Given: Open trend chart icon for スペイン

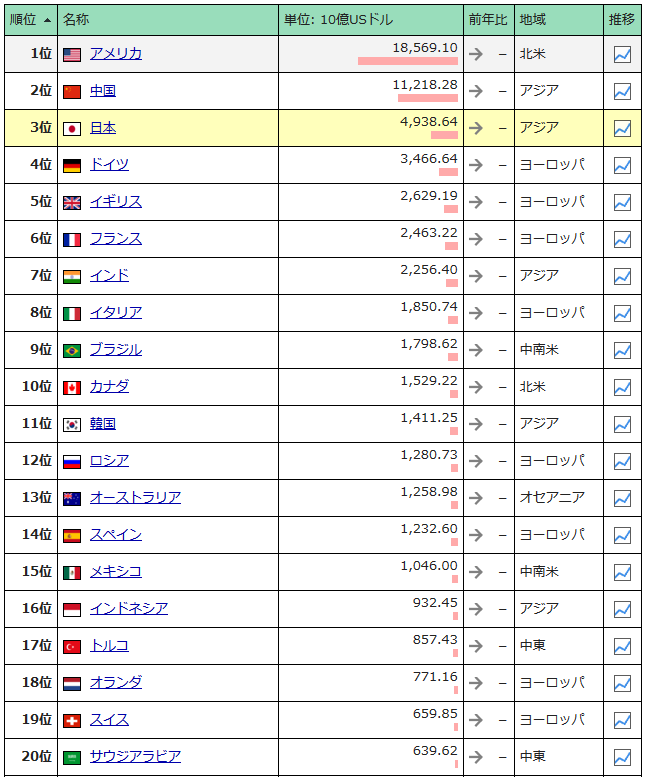Looking at the screenshot, I should [x=622, y=535].
